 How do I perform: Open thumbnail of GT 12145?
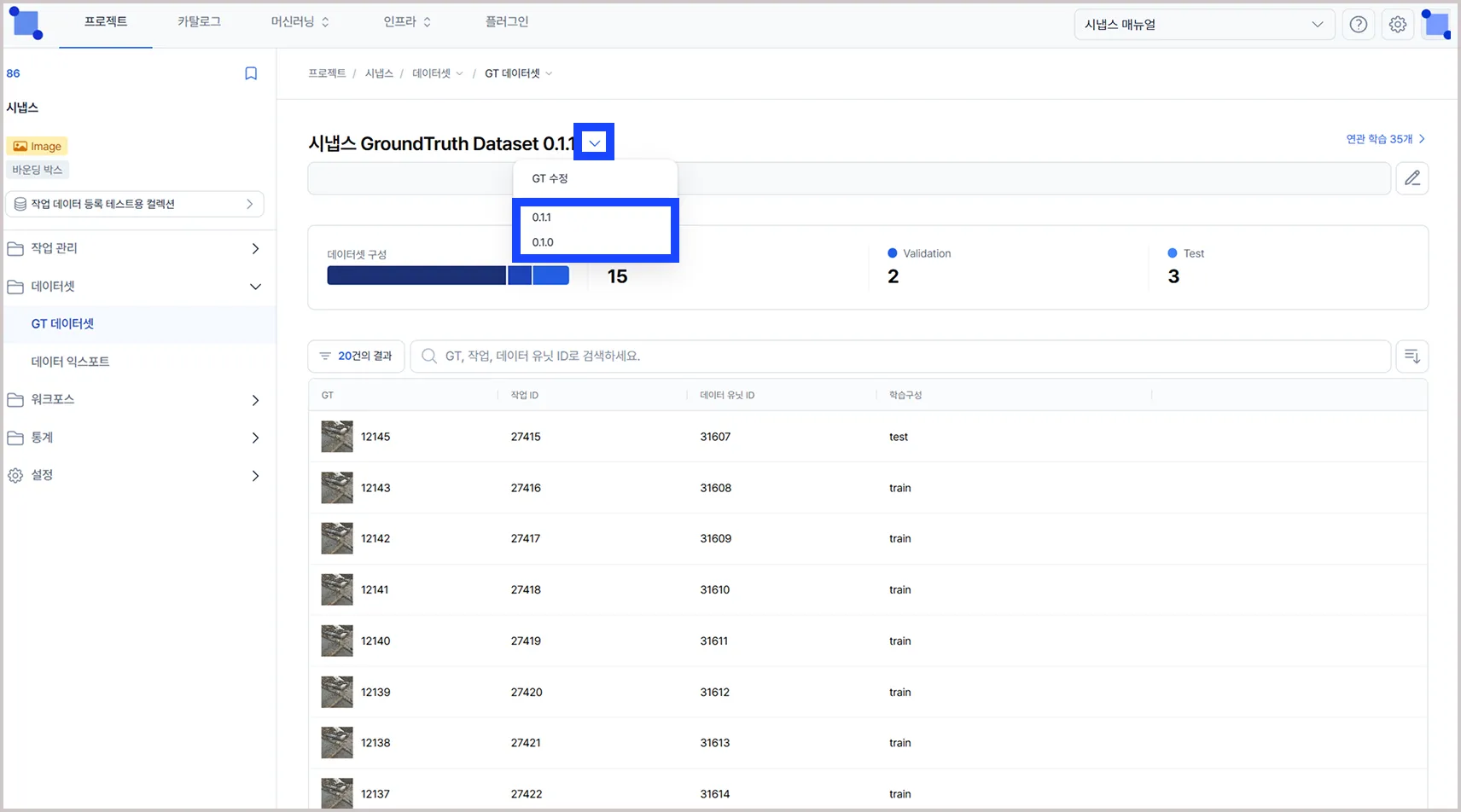pos(337,437)
